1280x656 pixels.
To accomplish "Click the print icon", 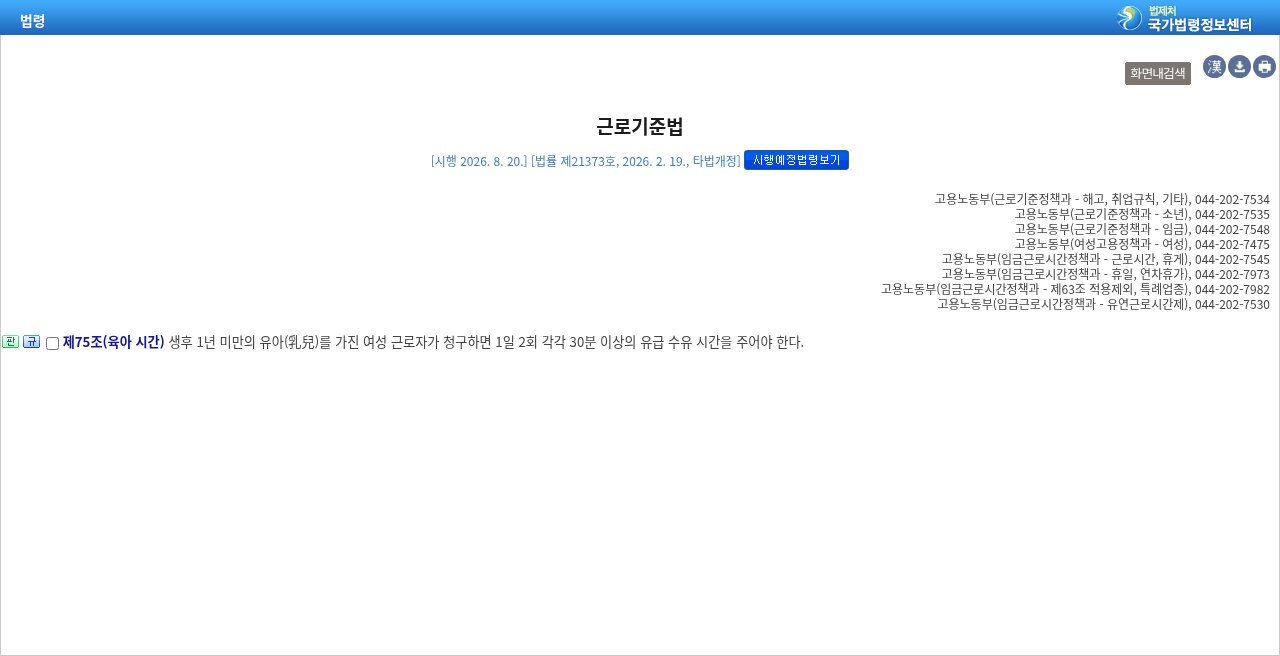I will pyautogui.click(x=1264, y=67).
